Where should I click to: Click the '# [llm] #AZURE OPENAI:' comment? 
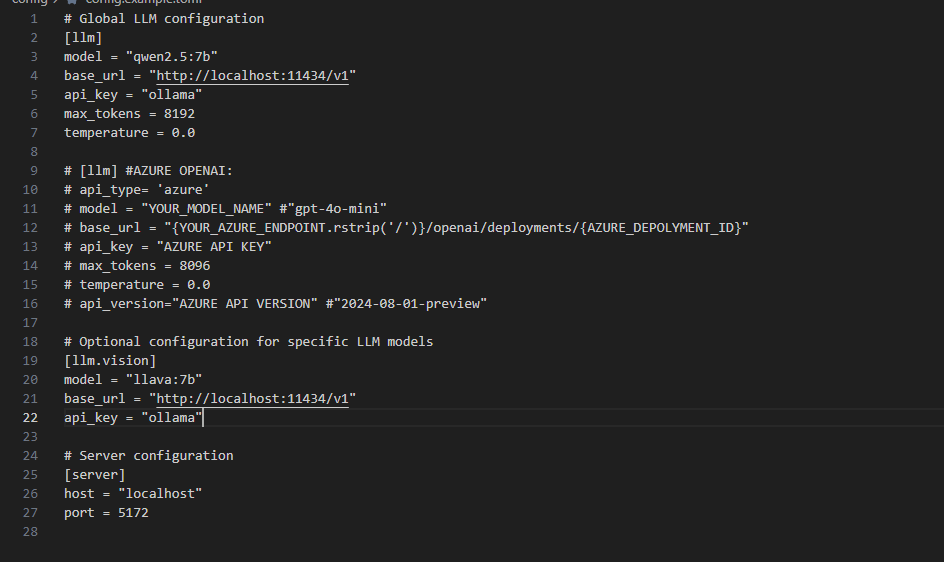click(148, 170)
